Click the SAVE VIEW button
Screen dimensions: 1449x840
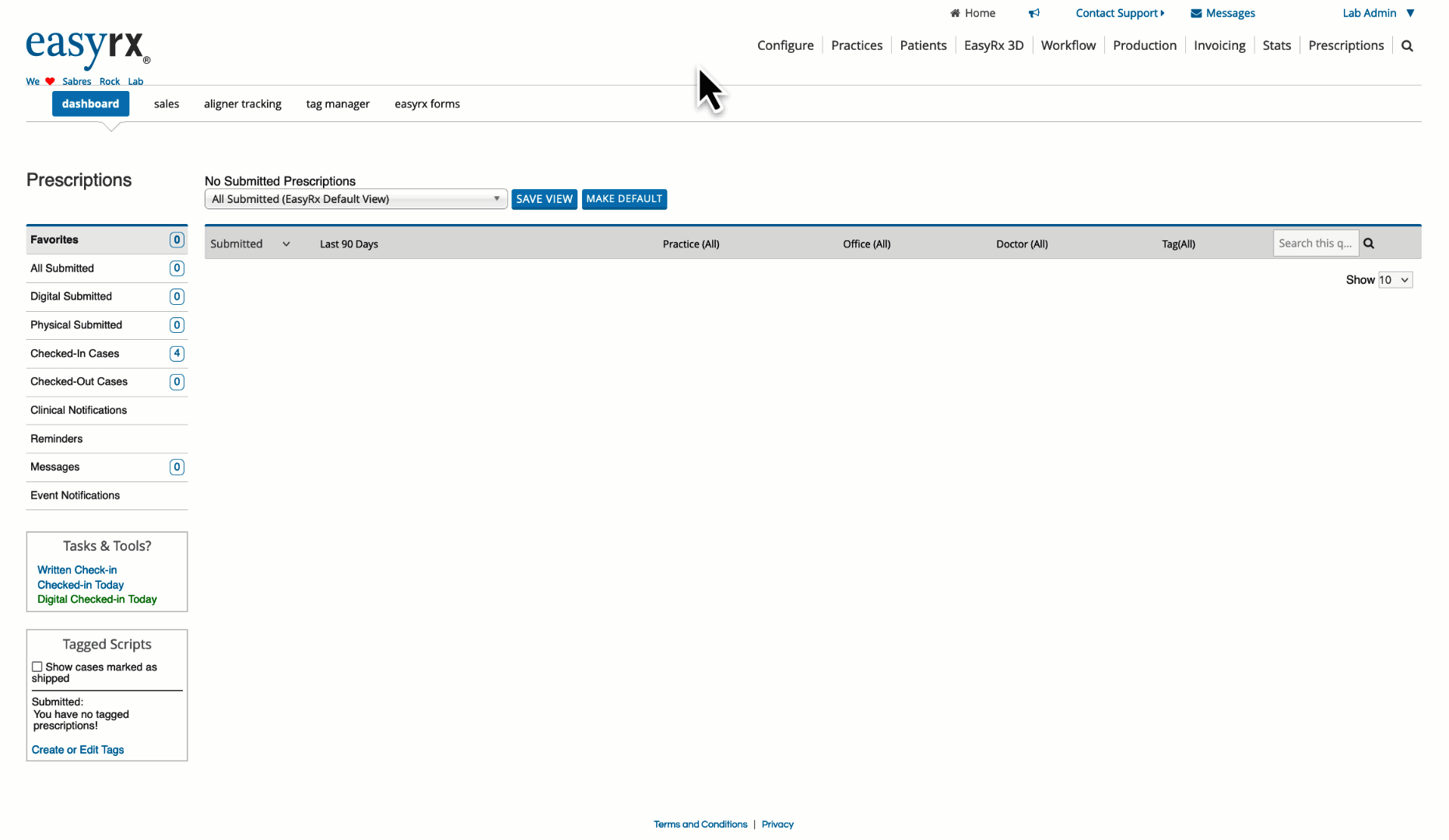click(544, 199)
